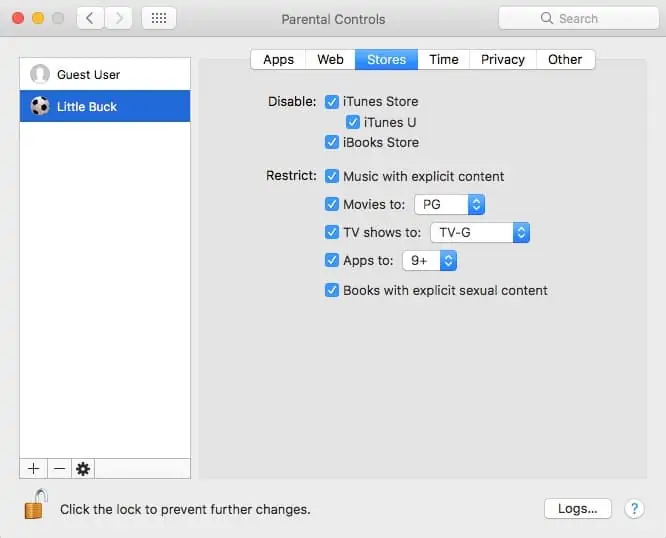
Task: Click the "Click the lock to prevent further changes." text
Action: point(185,509)
